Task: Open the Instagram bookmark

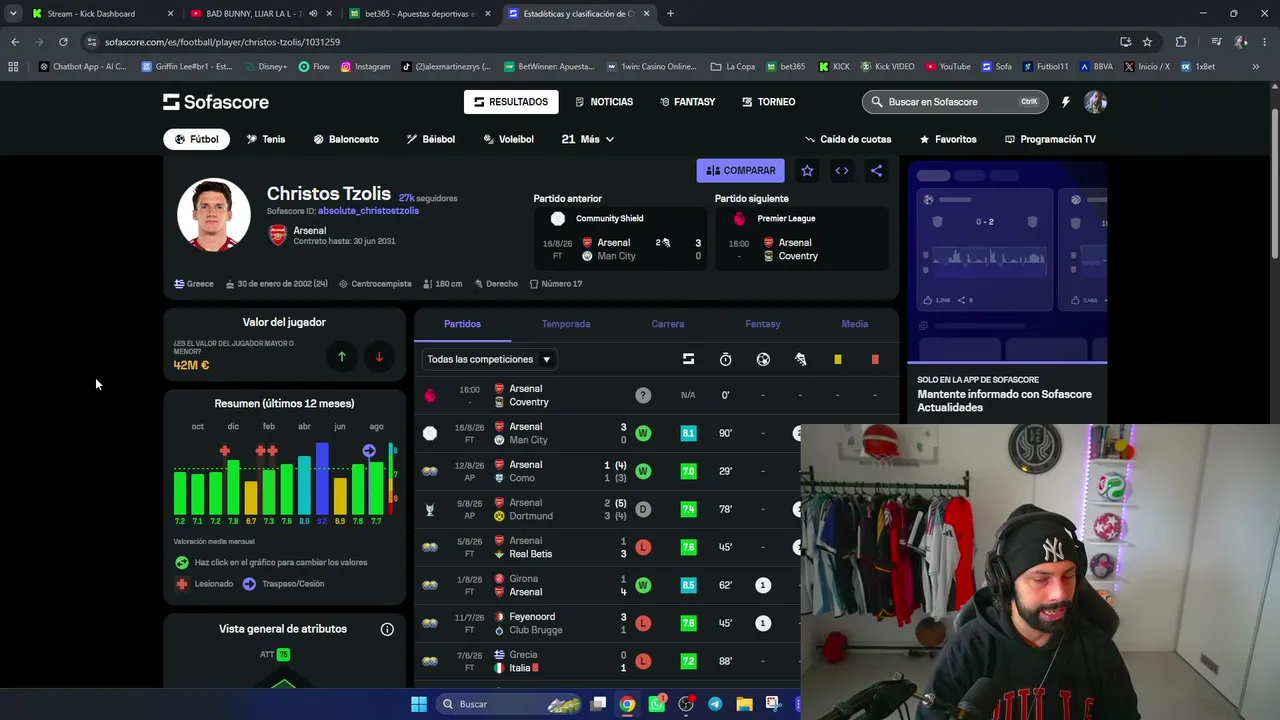Action: 366,67
